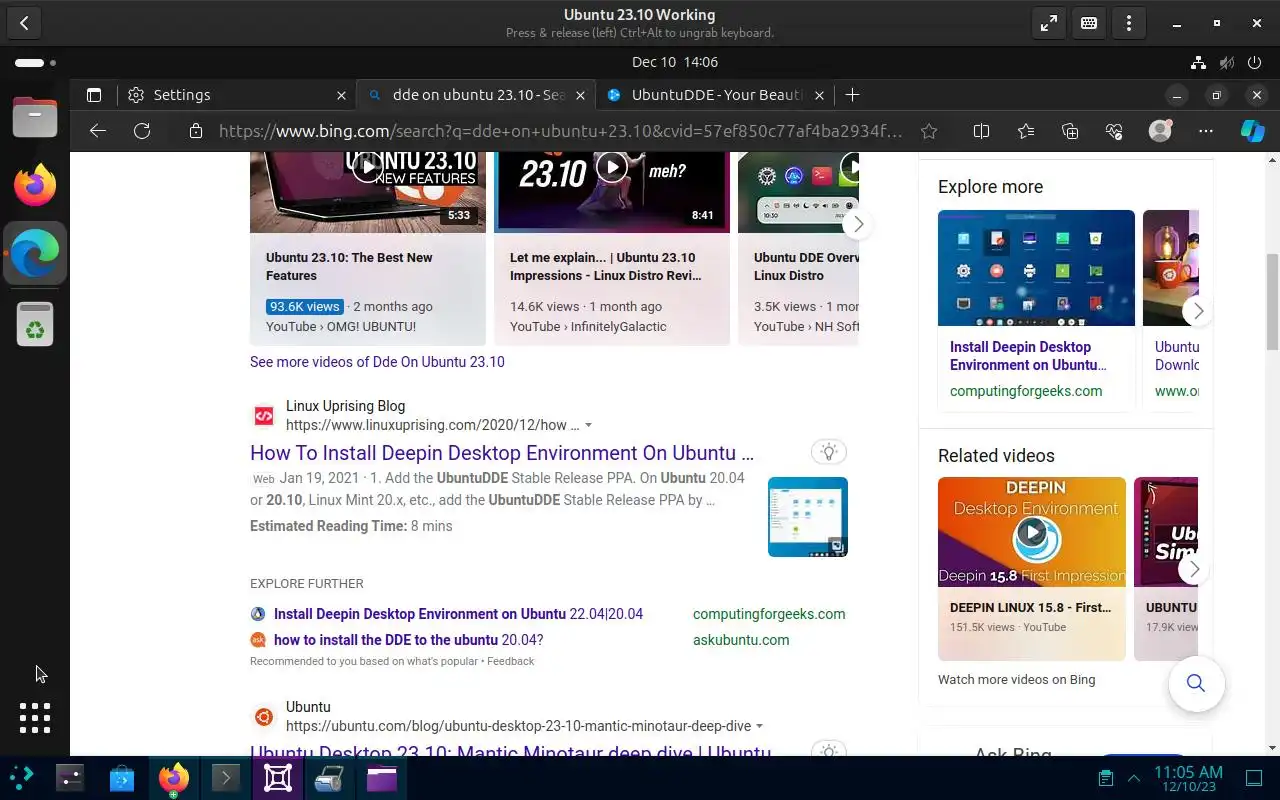Viewport: 1280px width, 800px height.
Task: Open Browser essentials heart icon
Action: click(x=1115, y=131)
